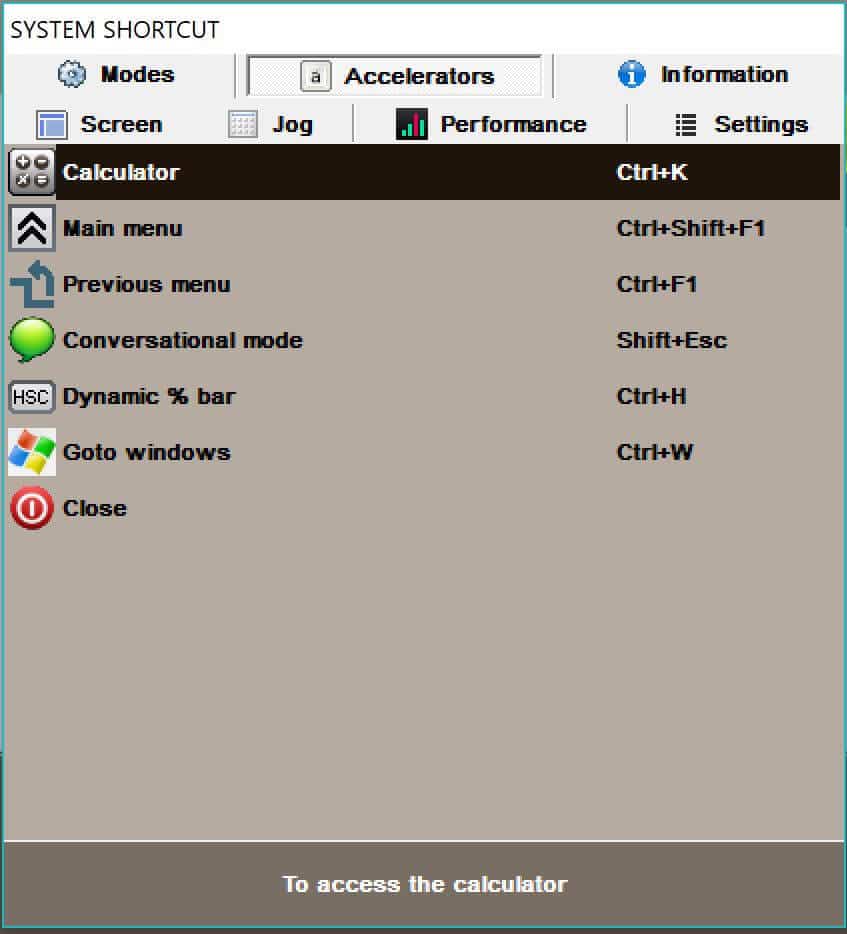The height and width of the screenshot is (934, 847).
Task: Select the Previous menu entry
Action: click(x=424, y=284)
